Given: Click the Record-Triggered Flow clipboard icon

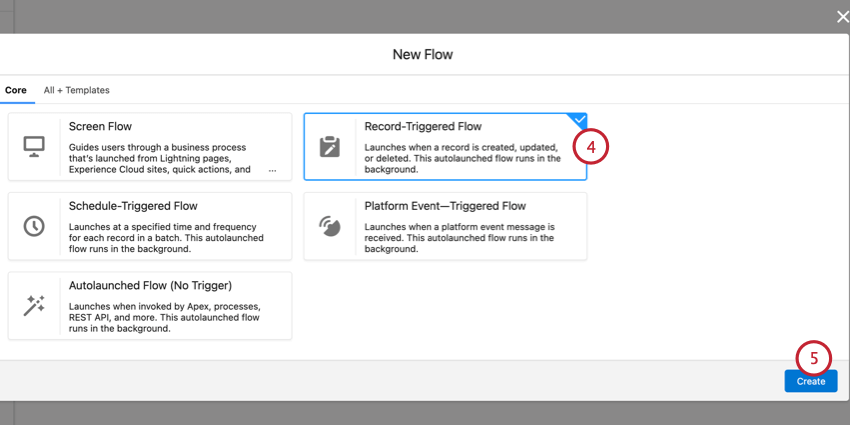Looking at the screenshot, I should 329,146.
